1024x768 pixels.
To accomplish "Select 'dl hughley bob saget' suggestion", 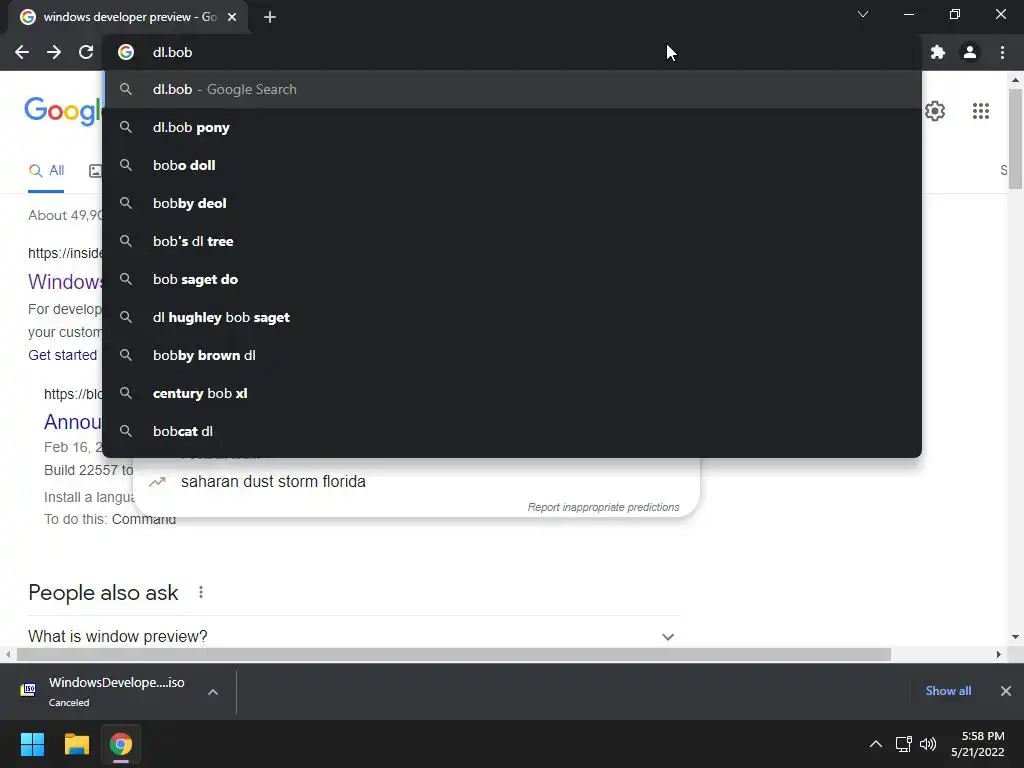I will pos(512,317).
